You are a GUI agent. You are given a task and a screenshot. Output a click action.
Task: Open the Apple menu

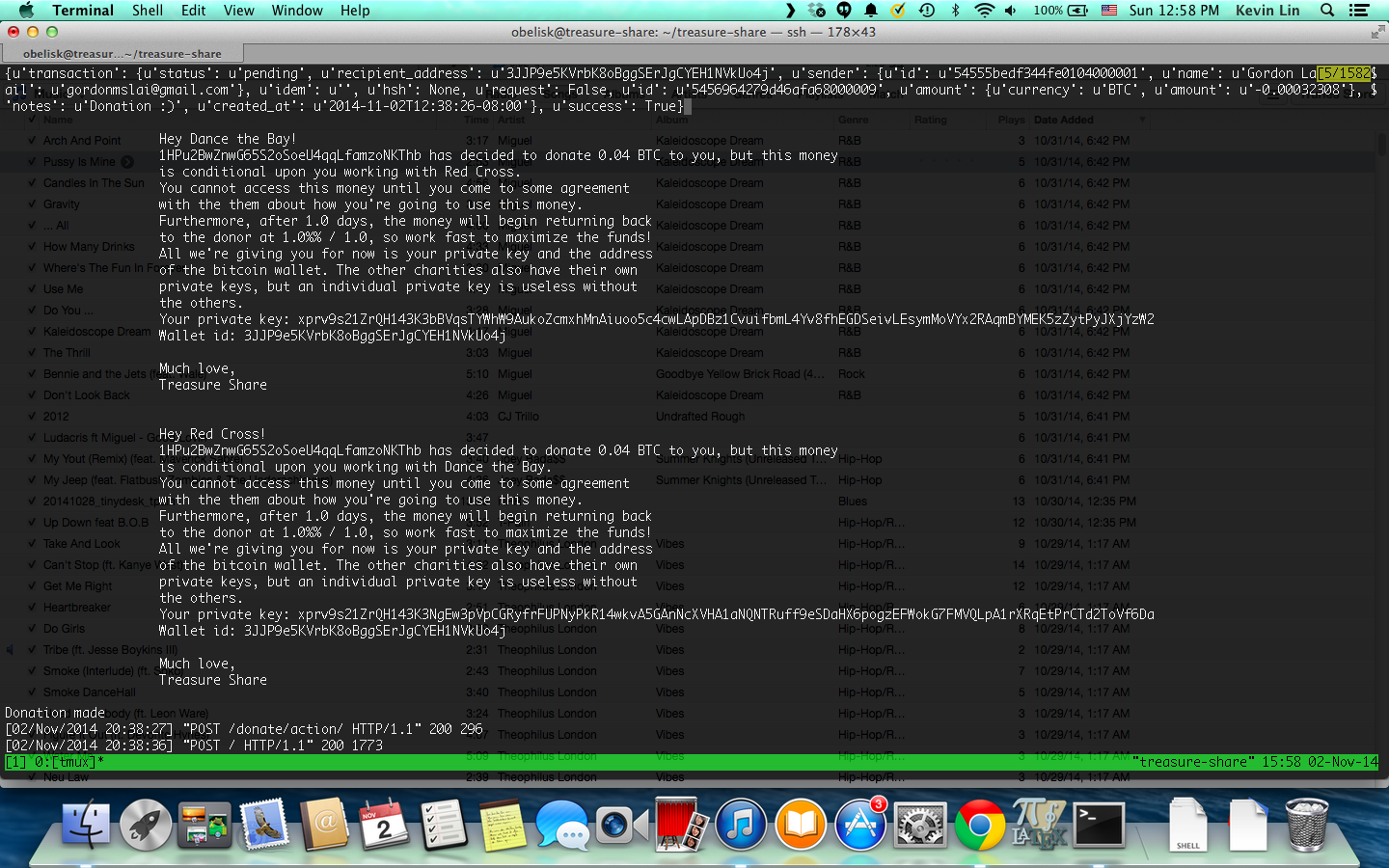tap(26, 11)
